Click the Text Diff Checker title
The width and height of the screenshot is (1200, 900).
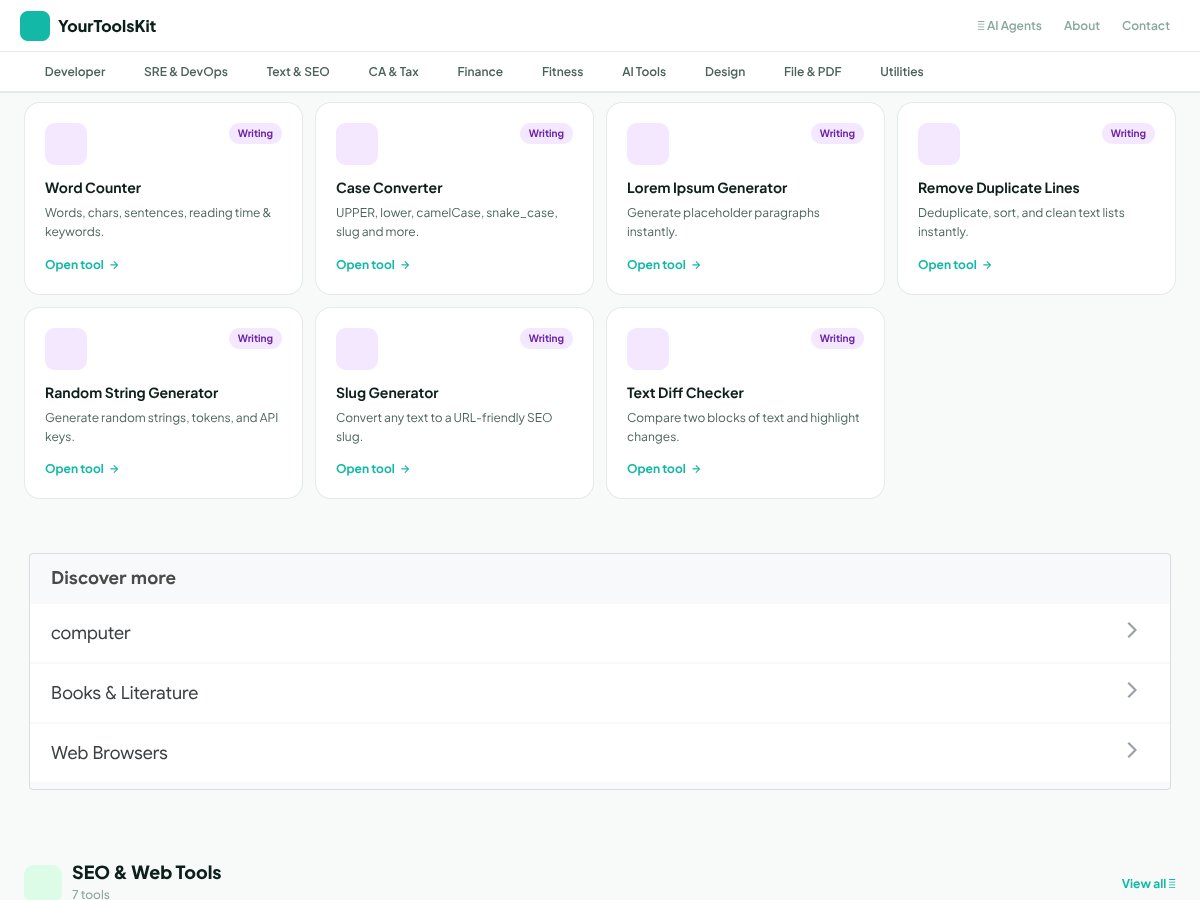(685, 393)
